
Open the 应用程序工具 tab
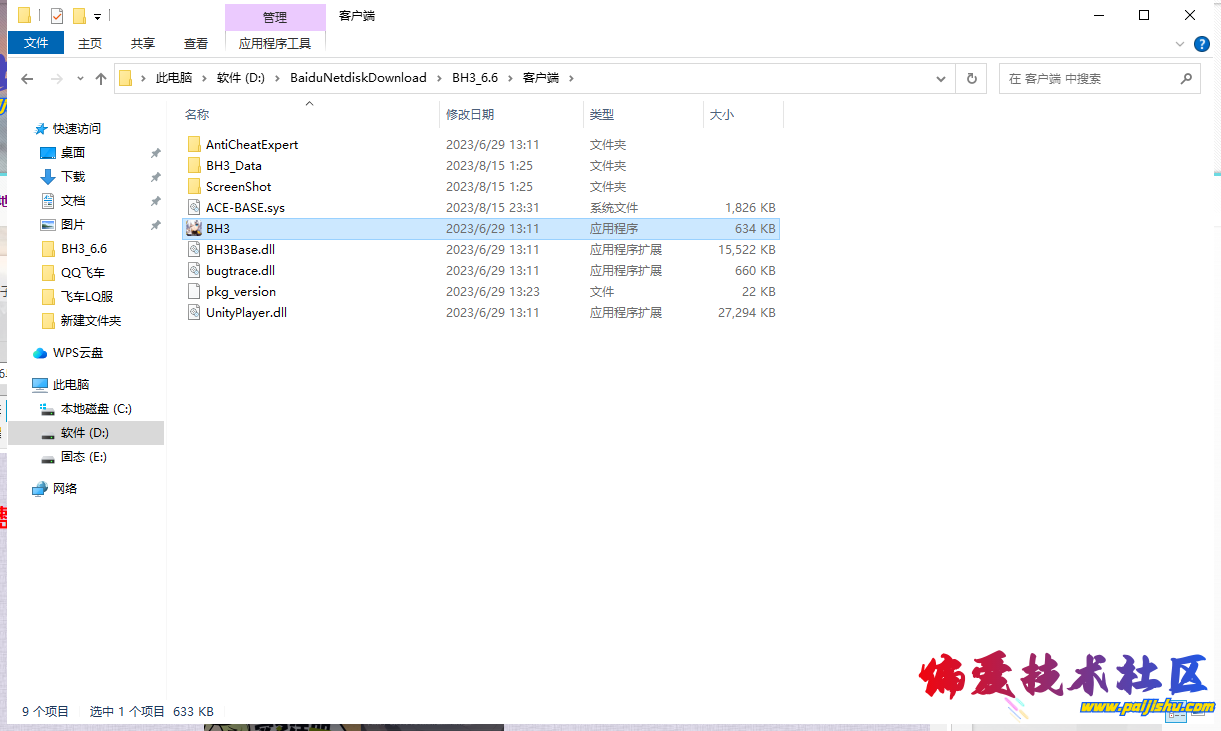275,43
